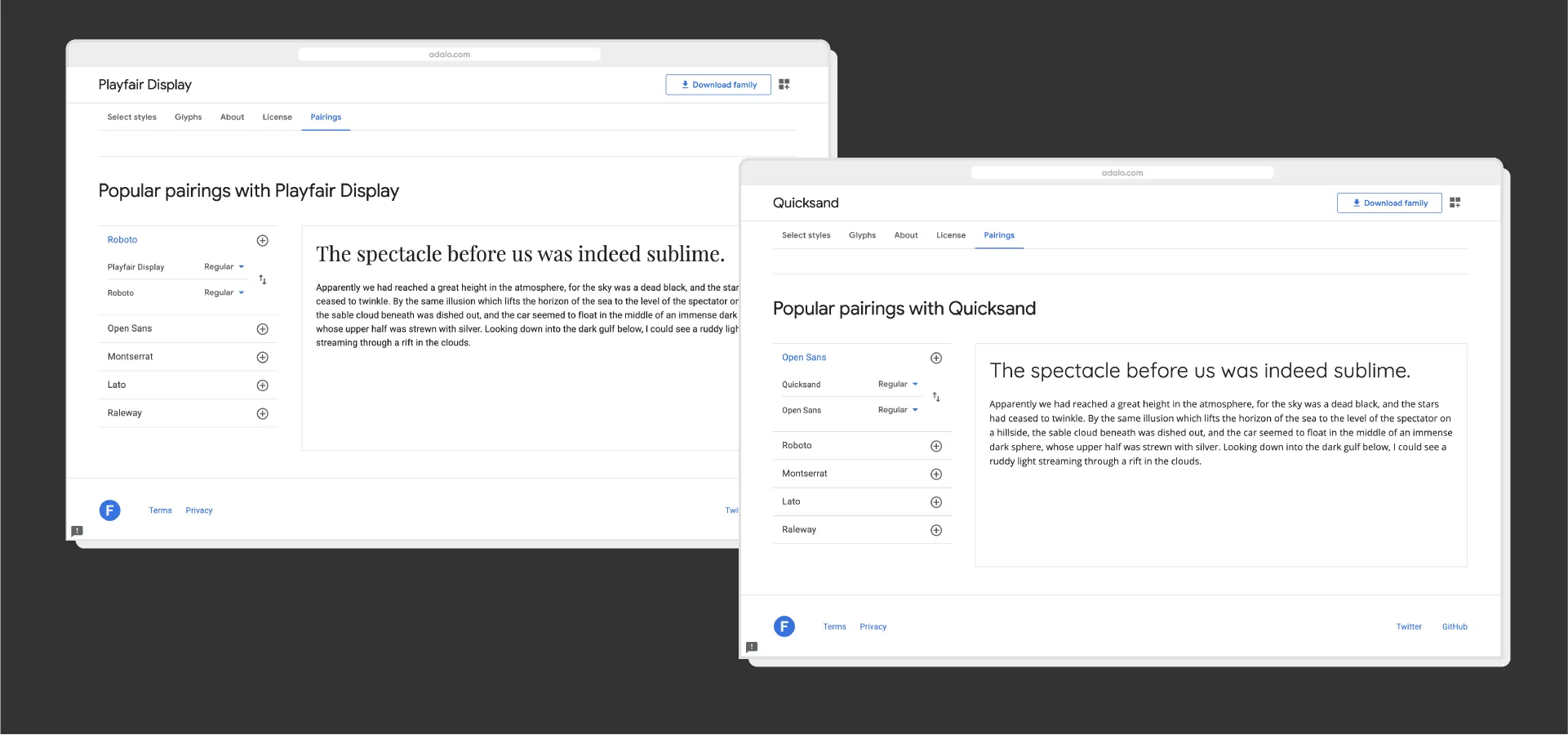Viewport: 1568px width, 735px height.
Task: Switch to the Glyphs tab on Playfair Display
Action: coord(188,117)
